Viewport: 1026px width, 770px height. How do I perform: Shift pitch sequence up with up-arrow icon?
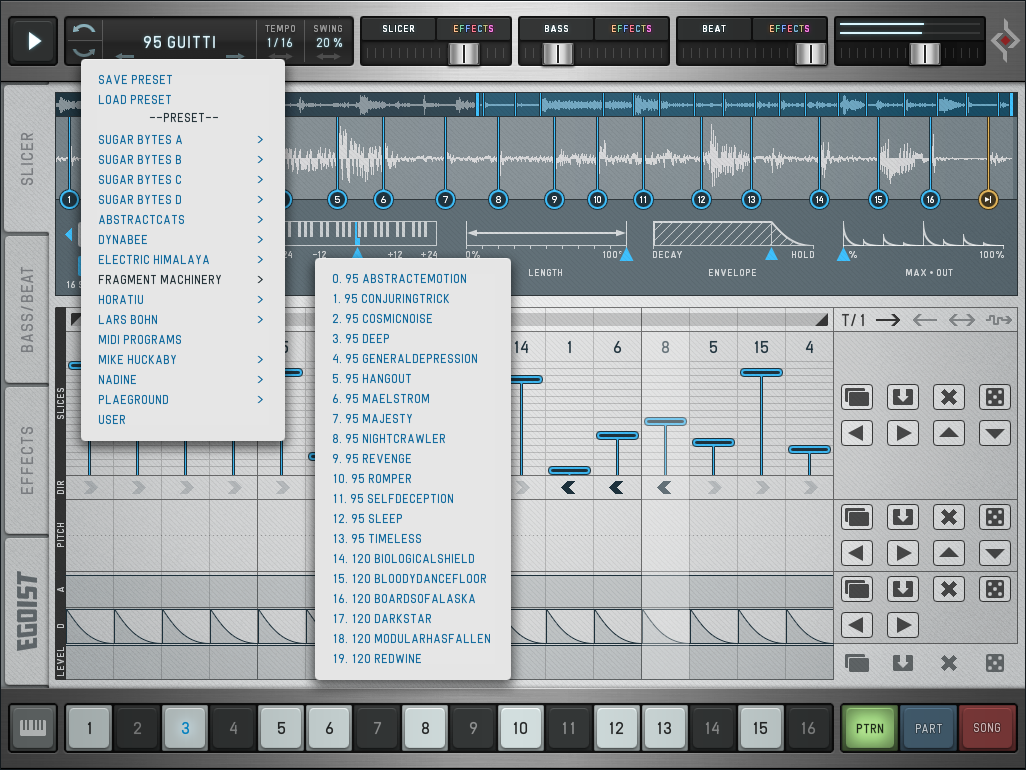[948, 552]
